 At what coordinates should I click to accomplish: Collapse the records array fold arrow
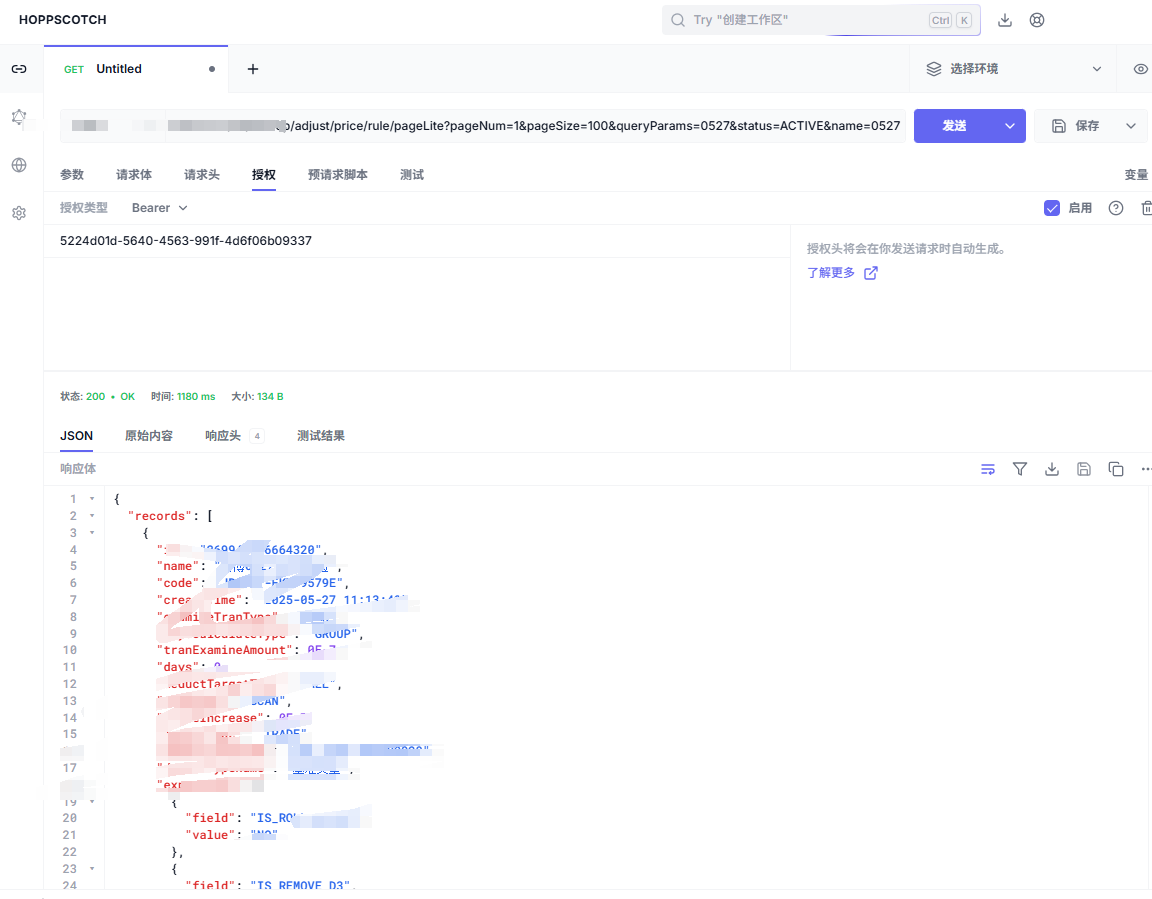(92, 516)
